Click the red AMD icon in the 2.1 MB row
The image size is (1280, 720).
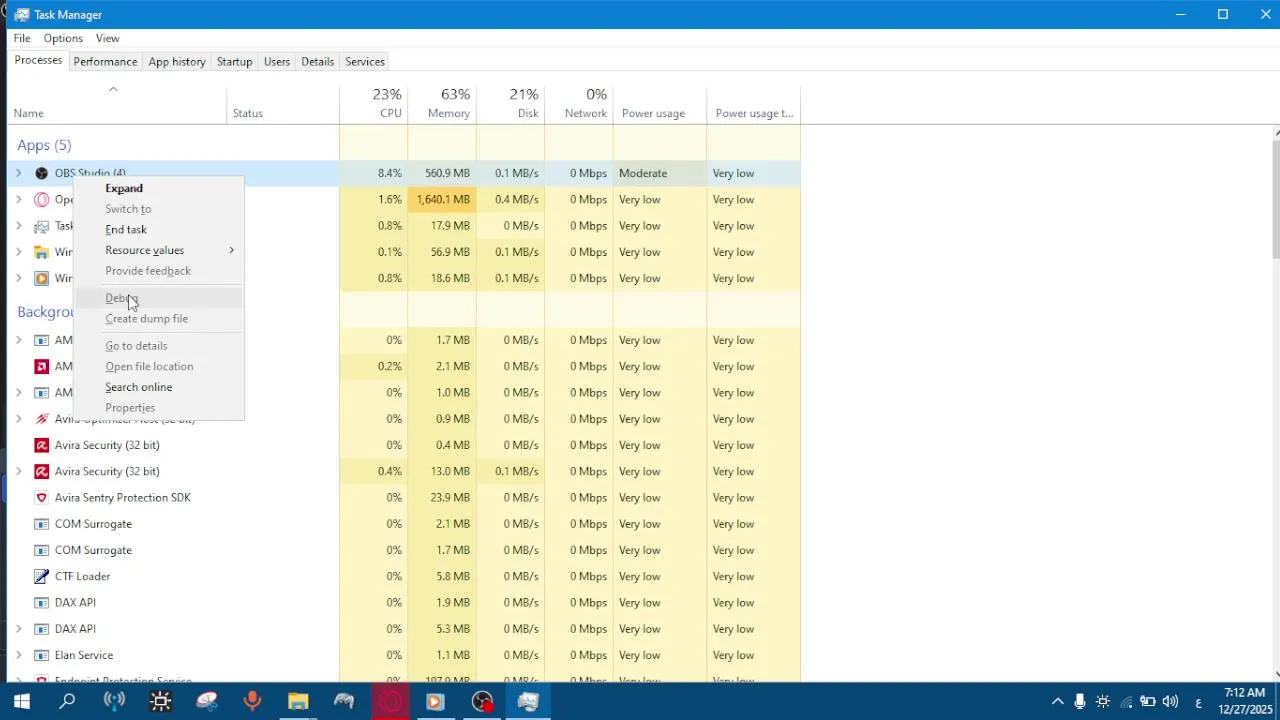coord(41,366)
